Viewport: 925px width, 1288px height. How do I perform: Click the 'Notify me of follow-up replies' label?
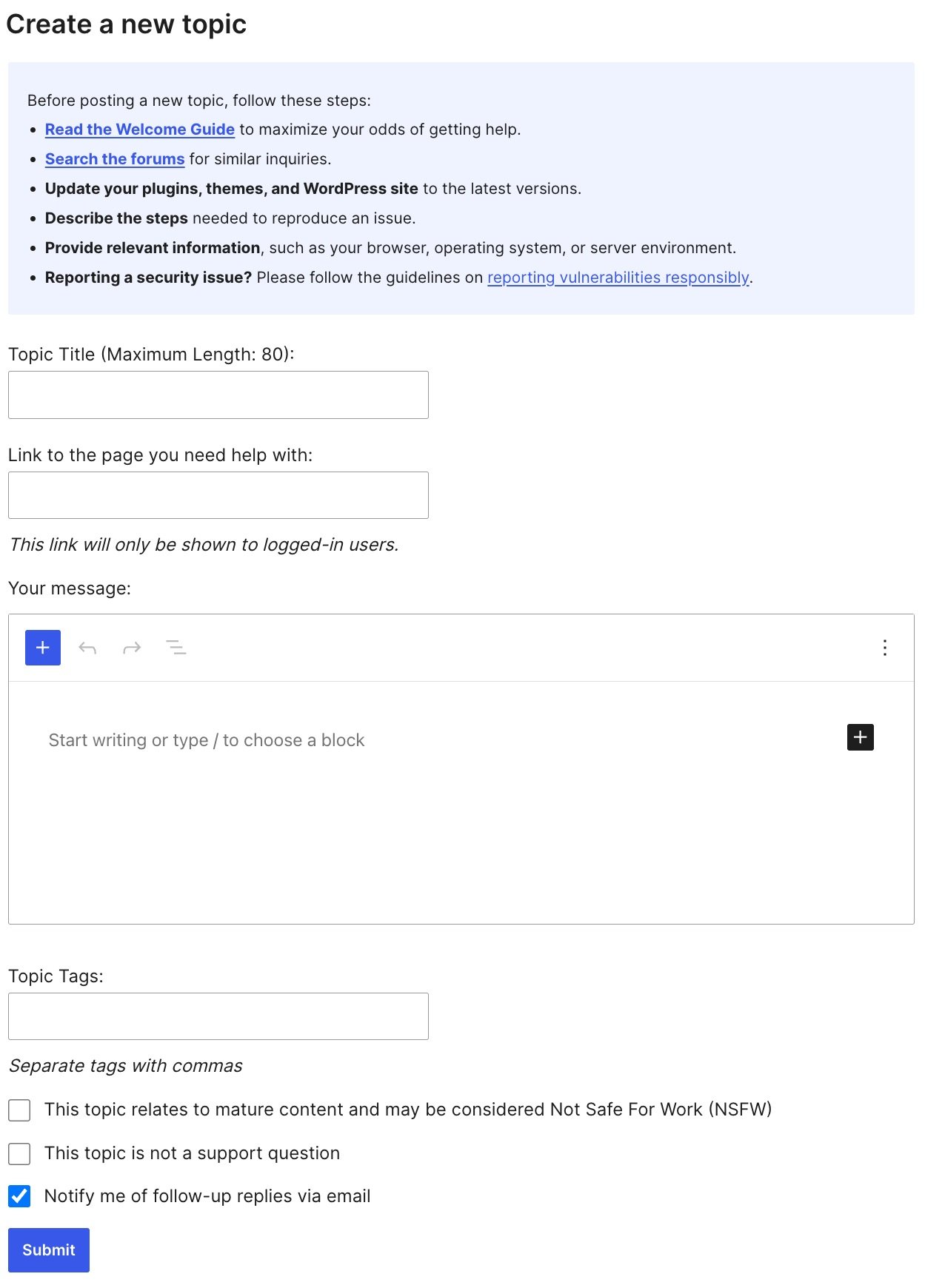point(207,1196)
